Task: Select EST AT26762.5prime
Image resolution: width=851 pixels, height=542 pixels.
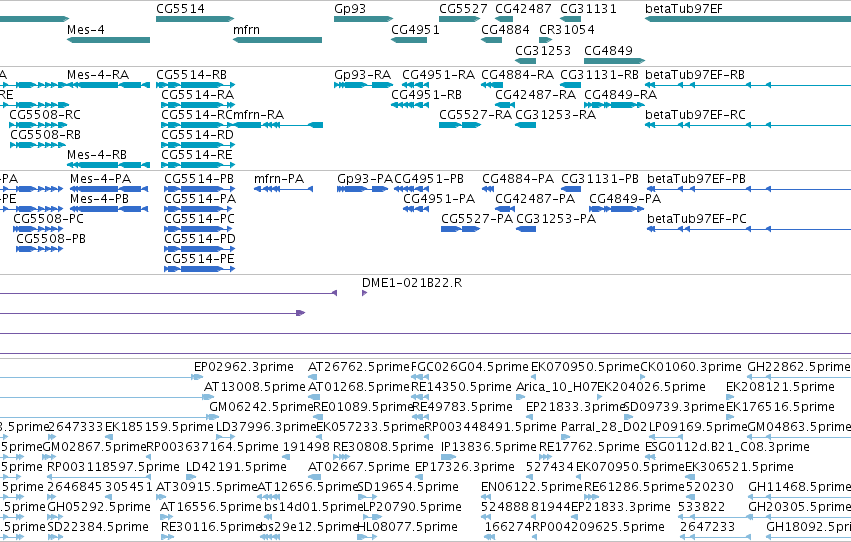Action: click(x=359, y=367)
